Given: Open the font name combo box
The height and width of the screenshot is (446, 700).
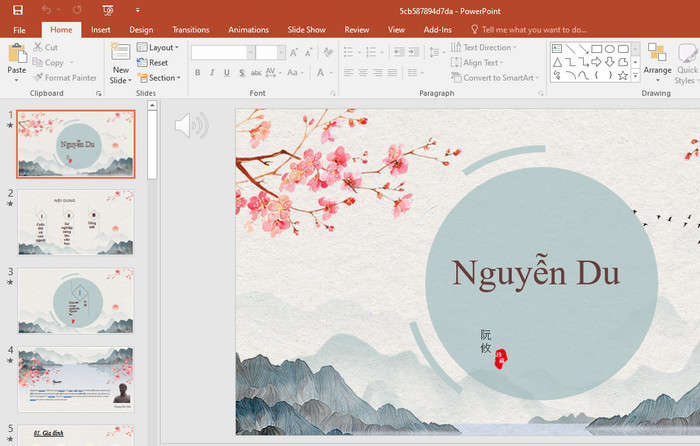Looking at the screenshot, I should pyautogui.click(x=221, y=52).
